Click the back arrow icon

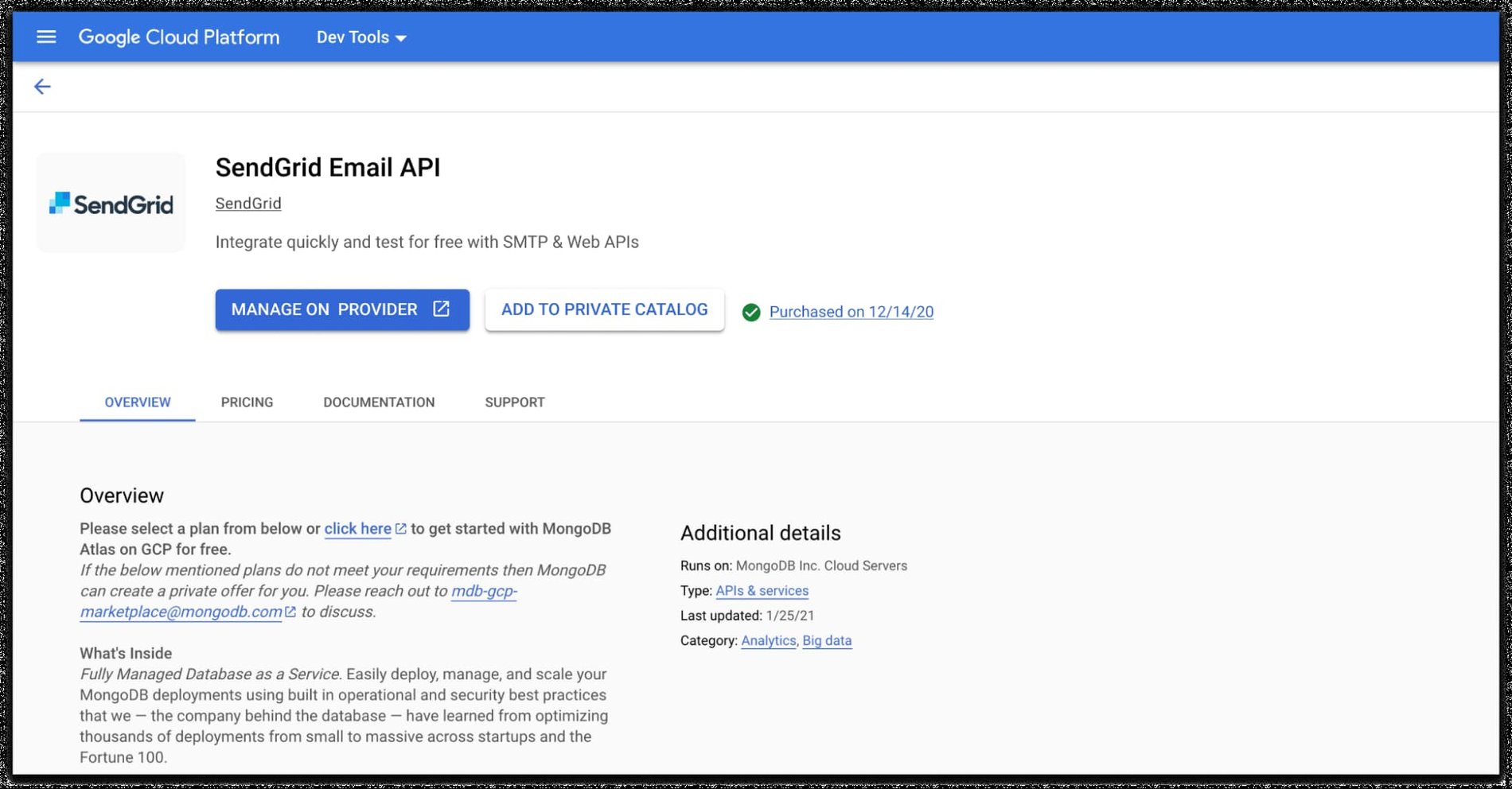point(42,87)
